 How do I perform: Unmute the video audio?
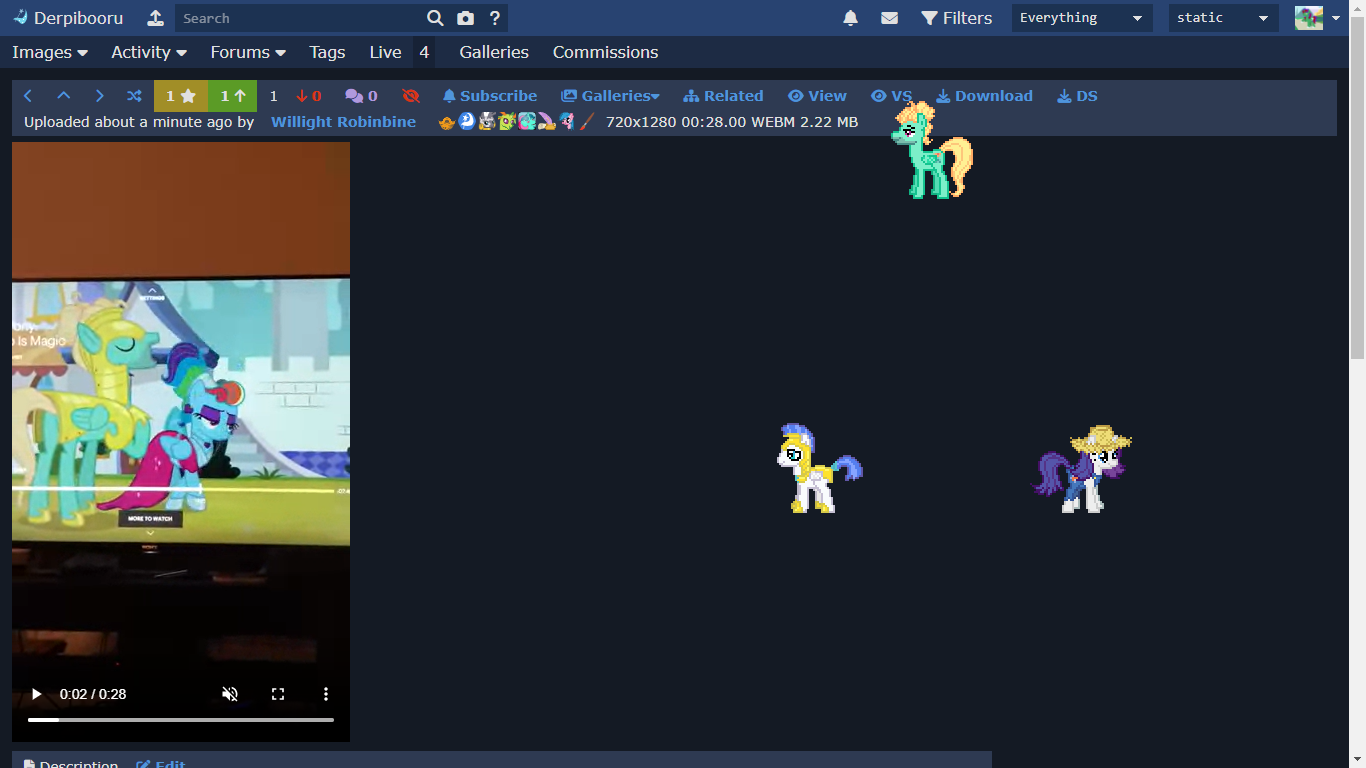coord(230,694)
